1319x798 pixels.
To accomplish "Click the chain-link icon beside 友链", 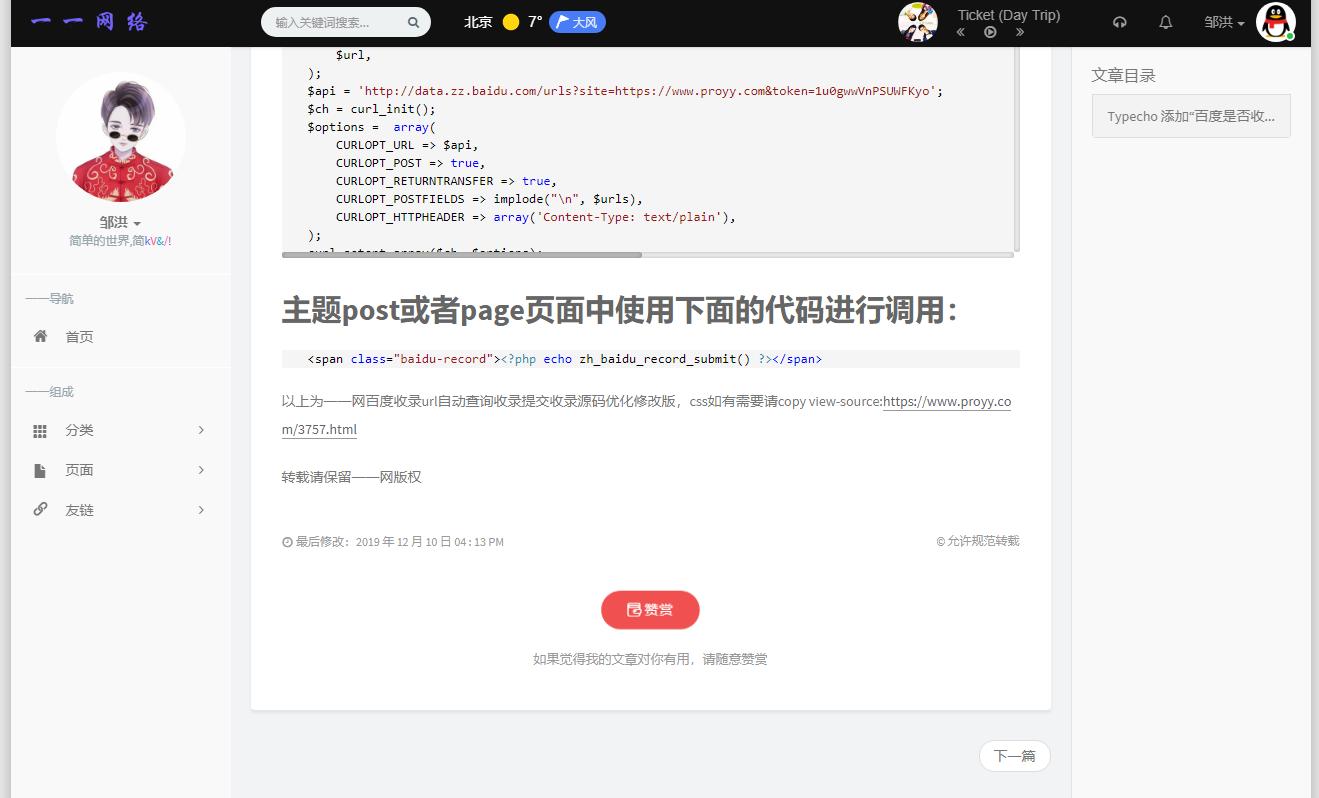I will click(40, 509).
